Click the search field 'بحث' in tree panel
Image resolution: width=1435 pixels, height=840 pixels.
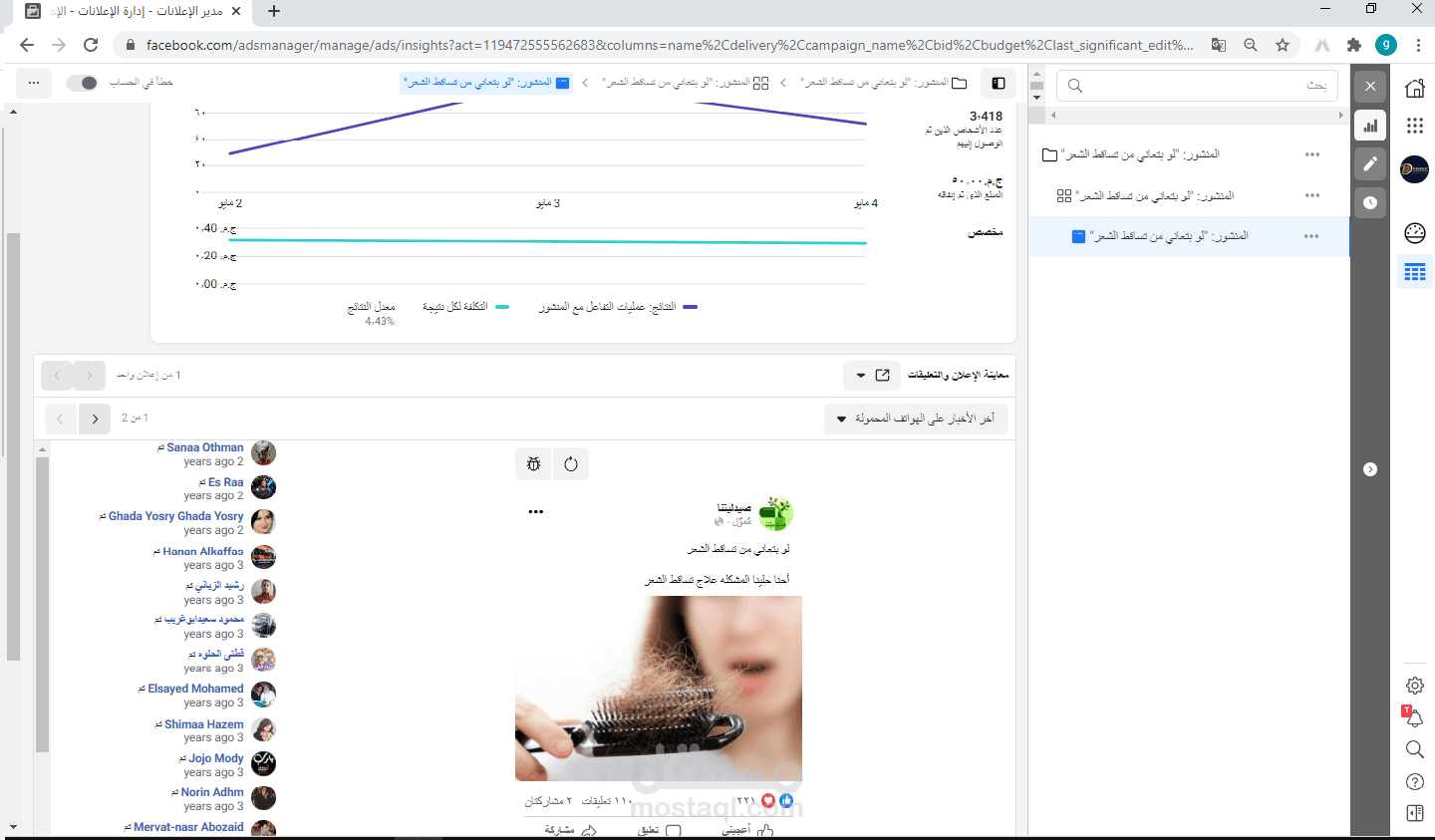[1197, 86]
